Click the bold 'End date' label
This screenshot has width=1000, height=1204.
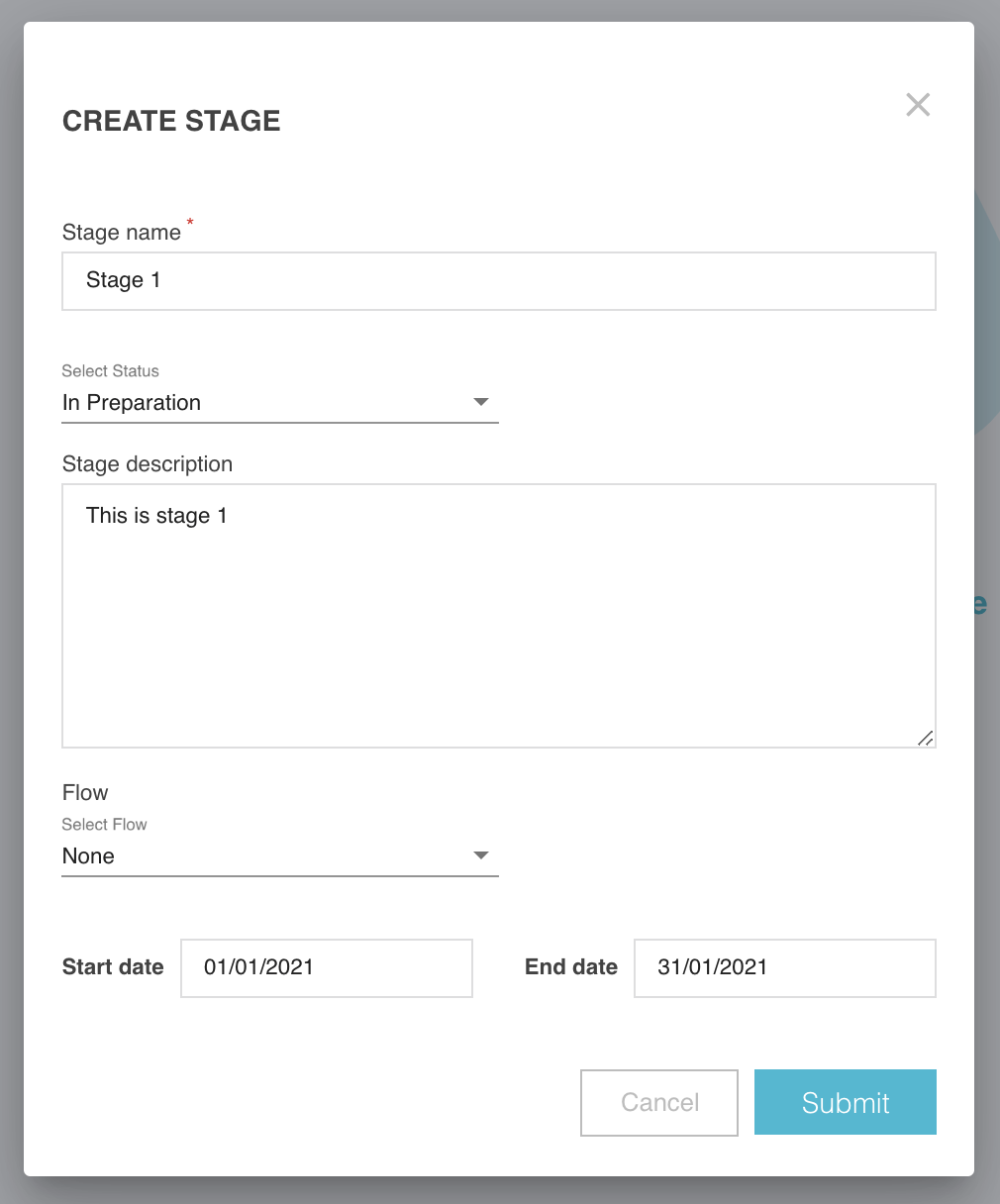pos(571,967)
